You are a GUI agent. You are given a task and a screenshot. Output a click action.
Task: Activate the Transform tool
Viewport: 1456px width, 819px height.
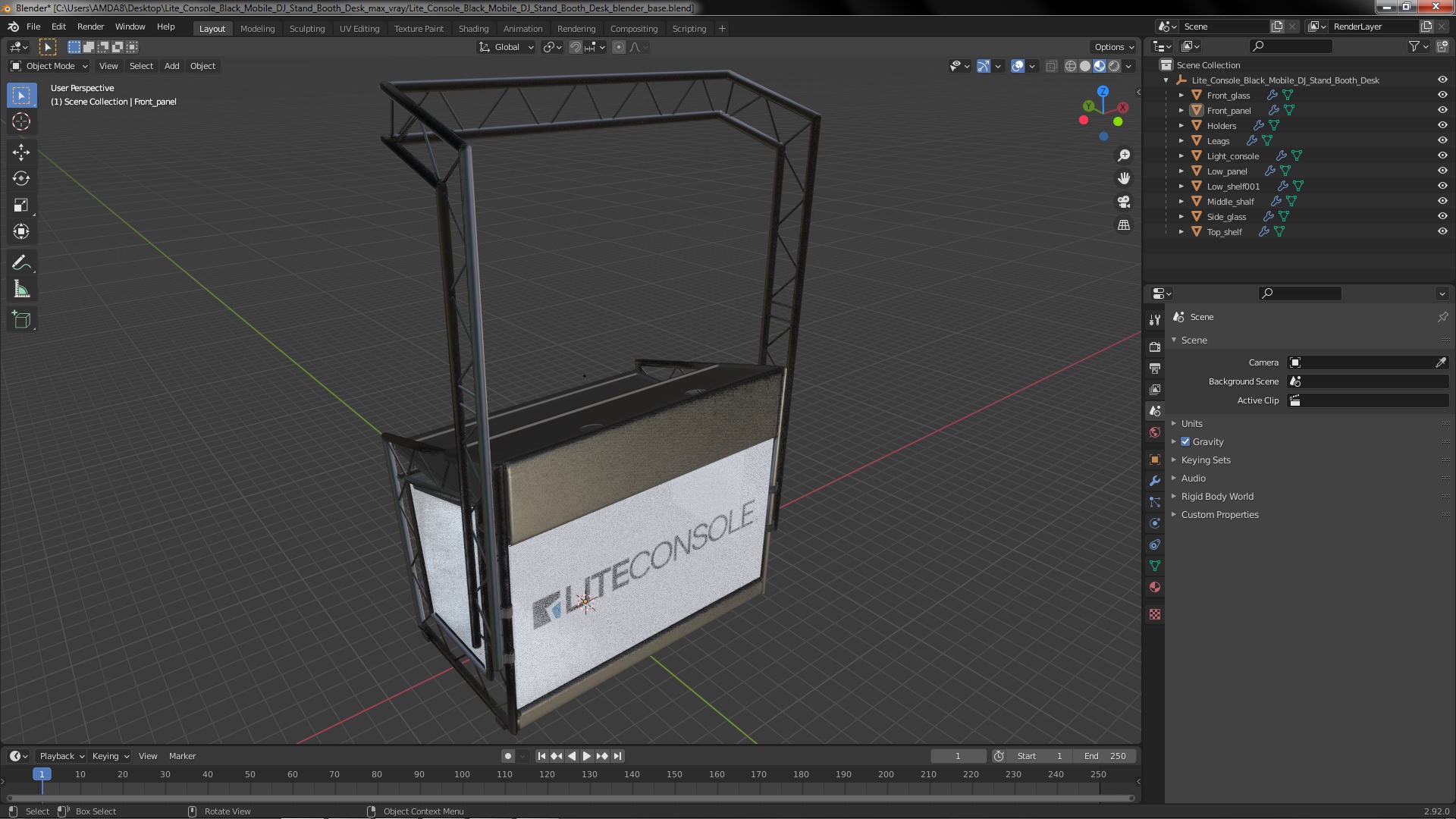[21, 232]
